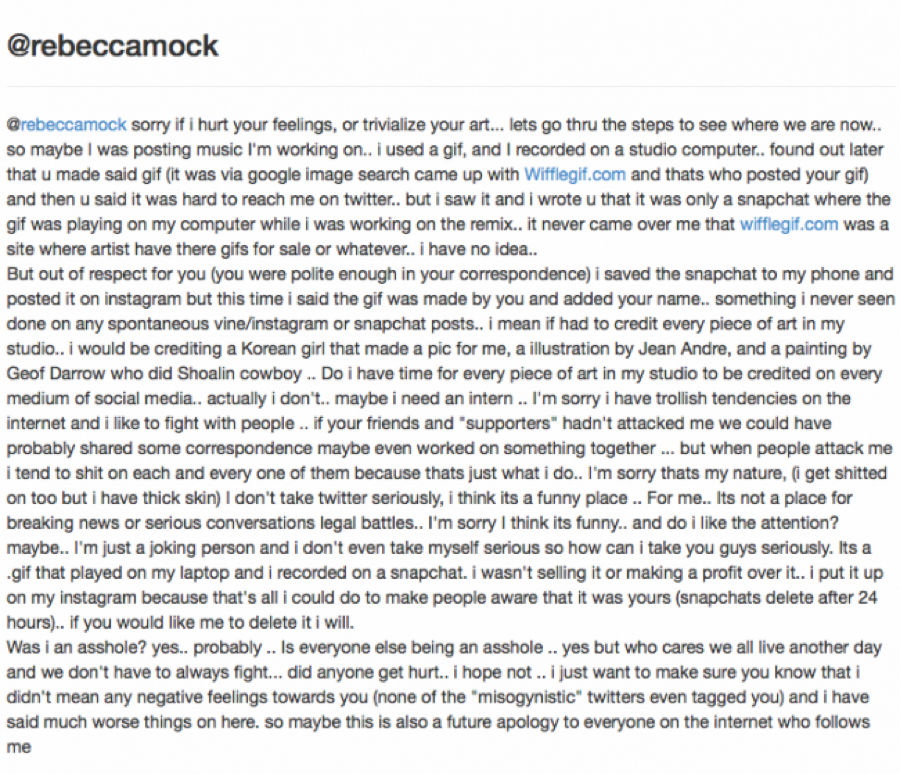Click the @rebeccamock page heading
This screenshot has height=774, width=900.
click(x=112, y=45)
